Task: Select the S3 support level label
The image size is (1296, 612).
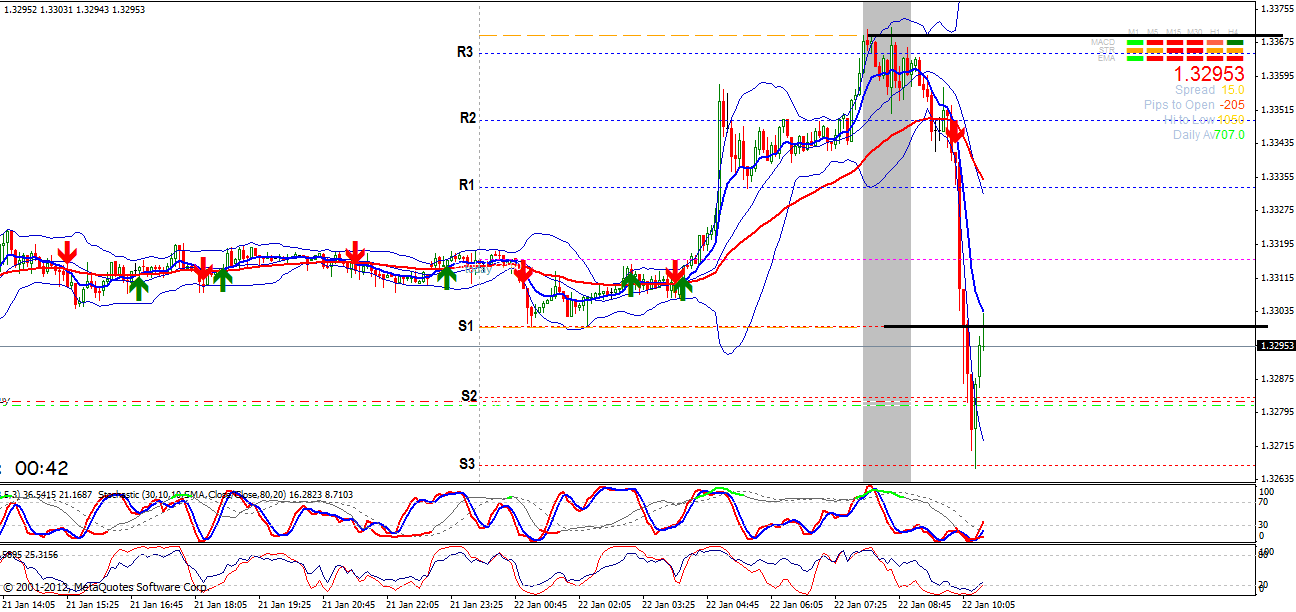Action: click(467, 463)
